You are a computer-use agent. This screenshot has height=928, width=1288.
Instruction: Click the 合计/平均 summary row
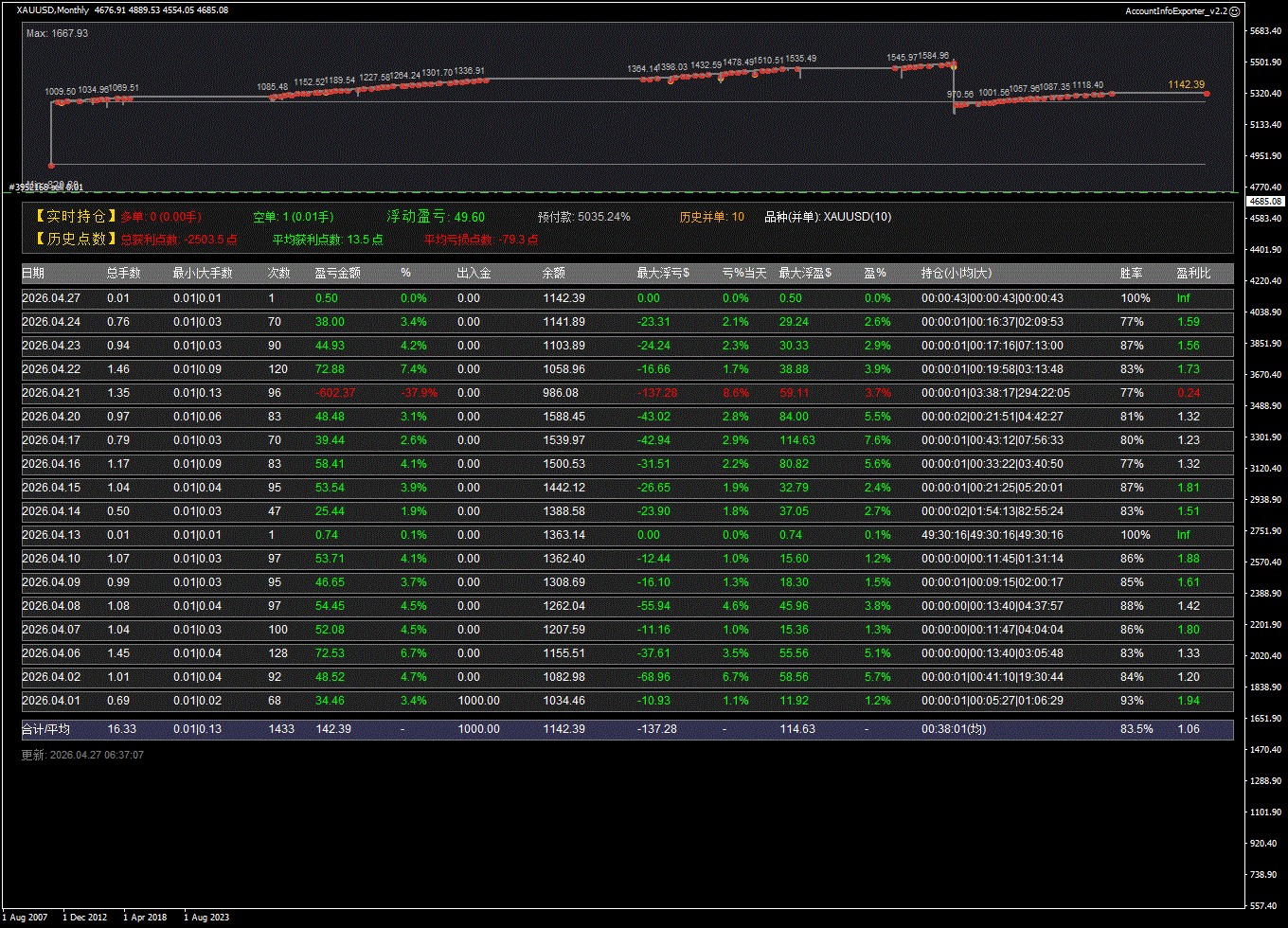click(627, 729)
